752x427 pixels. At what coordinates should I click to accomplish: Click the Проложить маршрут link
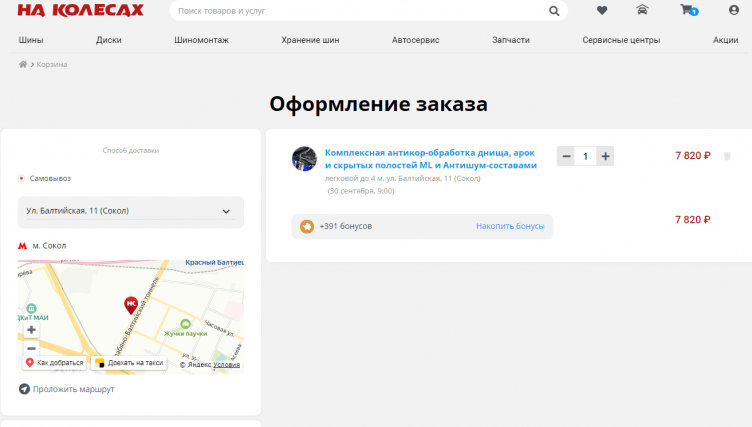[72, 389]
